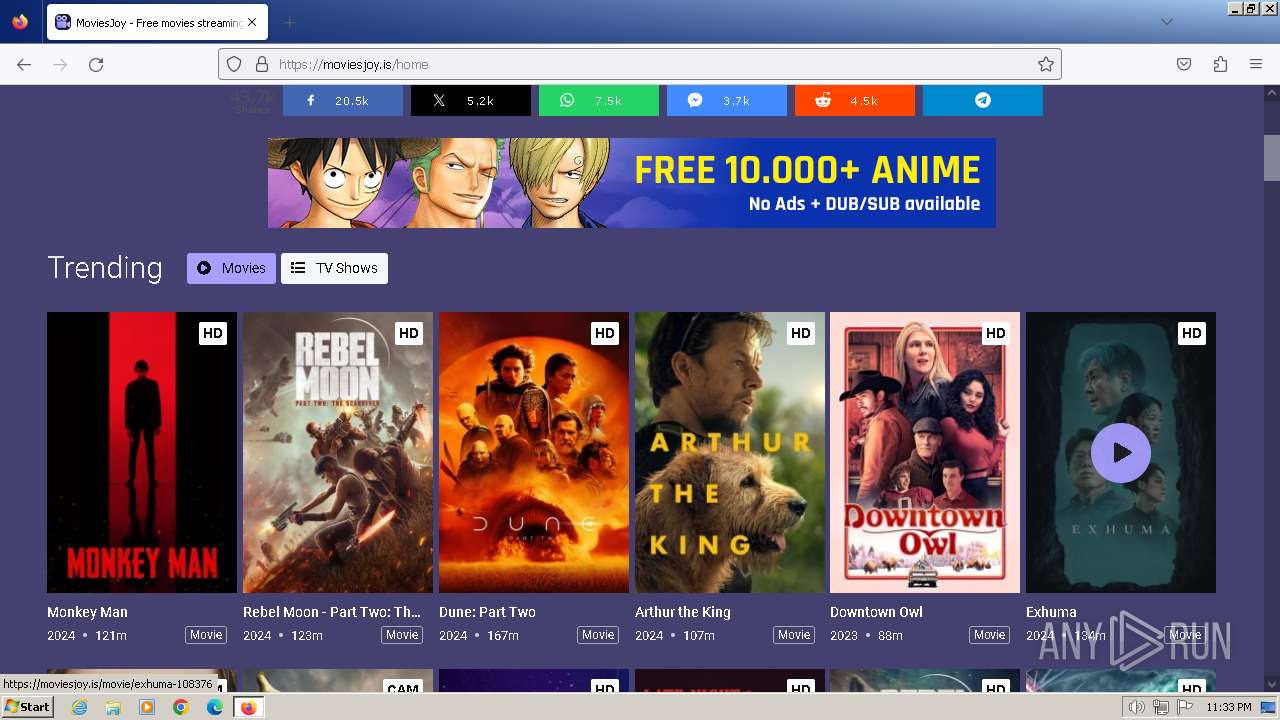Close the MoviesJoy tab

pyautogui.click(x=251, y=22)
